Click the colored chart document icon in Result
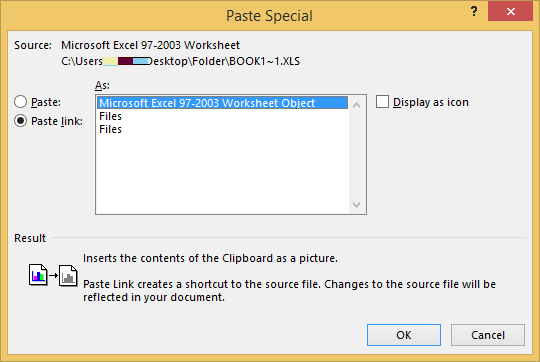540x362 pixels. pyautogui.click(x=38, y=275)
